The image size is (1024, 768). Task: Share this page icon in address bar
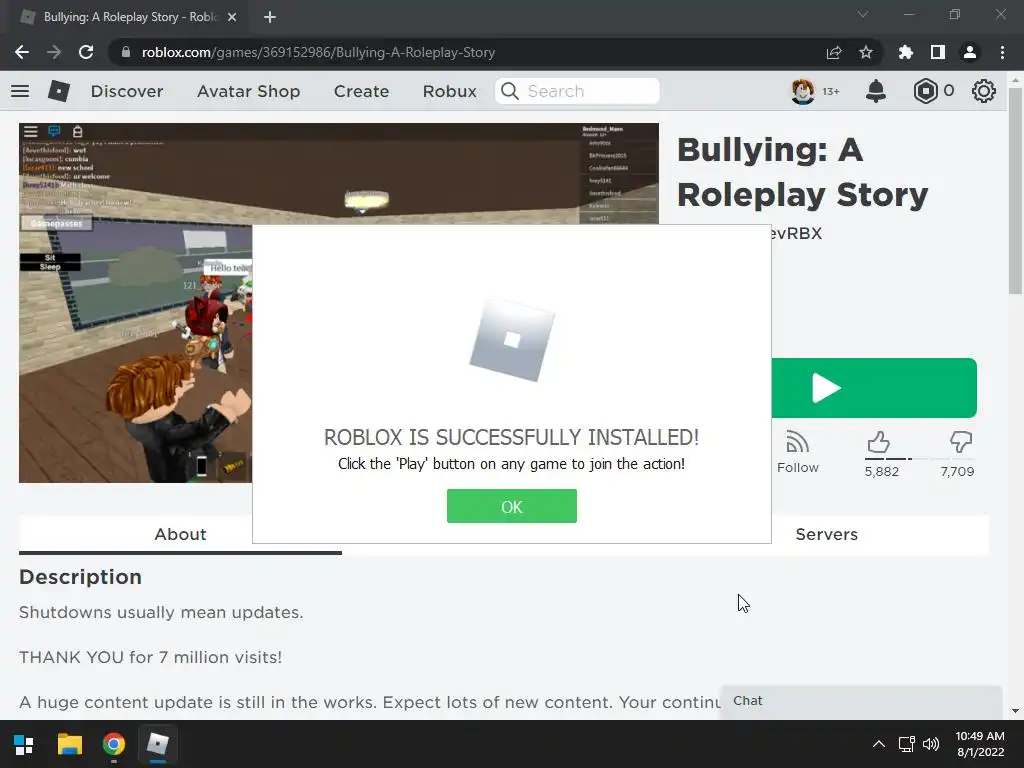[x=833, y=52]
